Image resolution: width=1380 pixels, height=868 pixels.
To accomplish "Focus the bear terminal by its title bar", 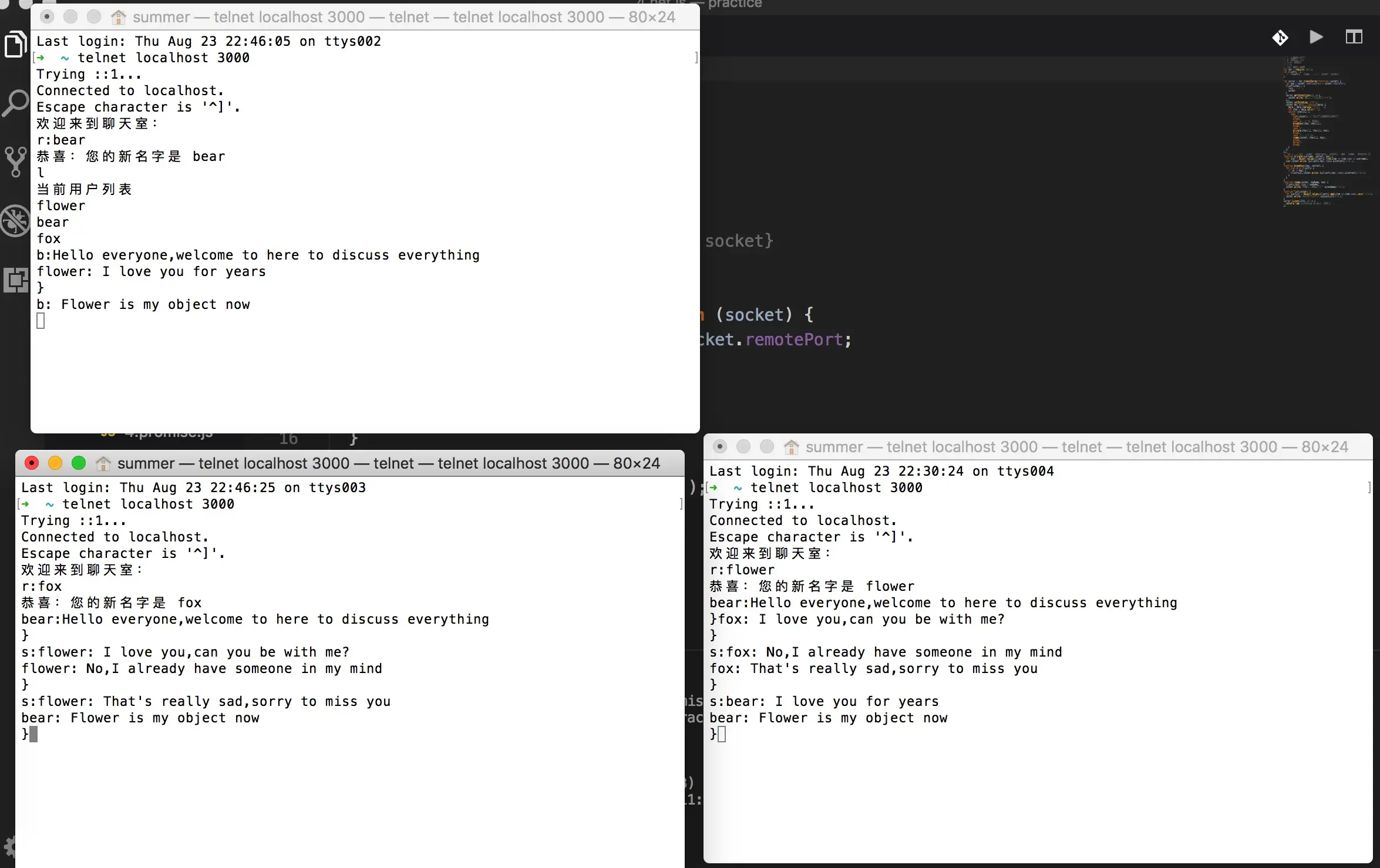I will point(404,17).
